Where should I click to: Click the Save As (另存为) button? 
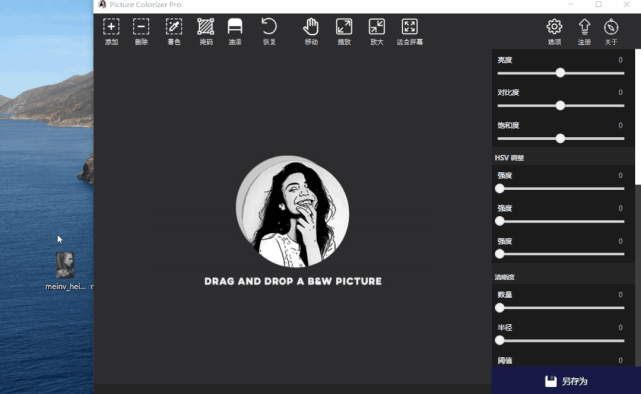pyautogui.click(x=566, y=381)
